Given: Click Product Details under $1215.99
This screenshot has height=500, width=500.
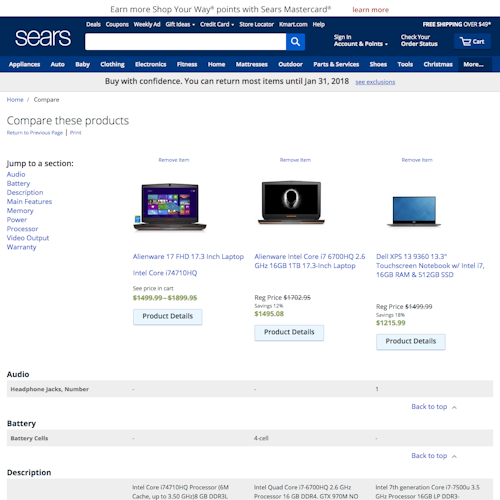Looking at the screenshot, I should 411,341.
